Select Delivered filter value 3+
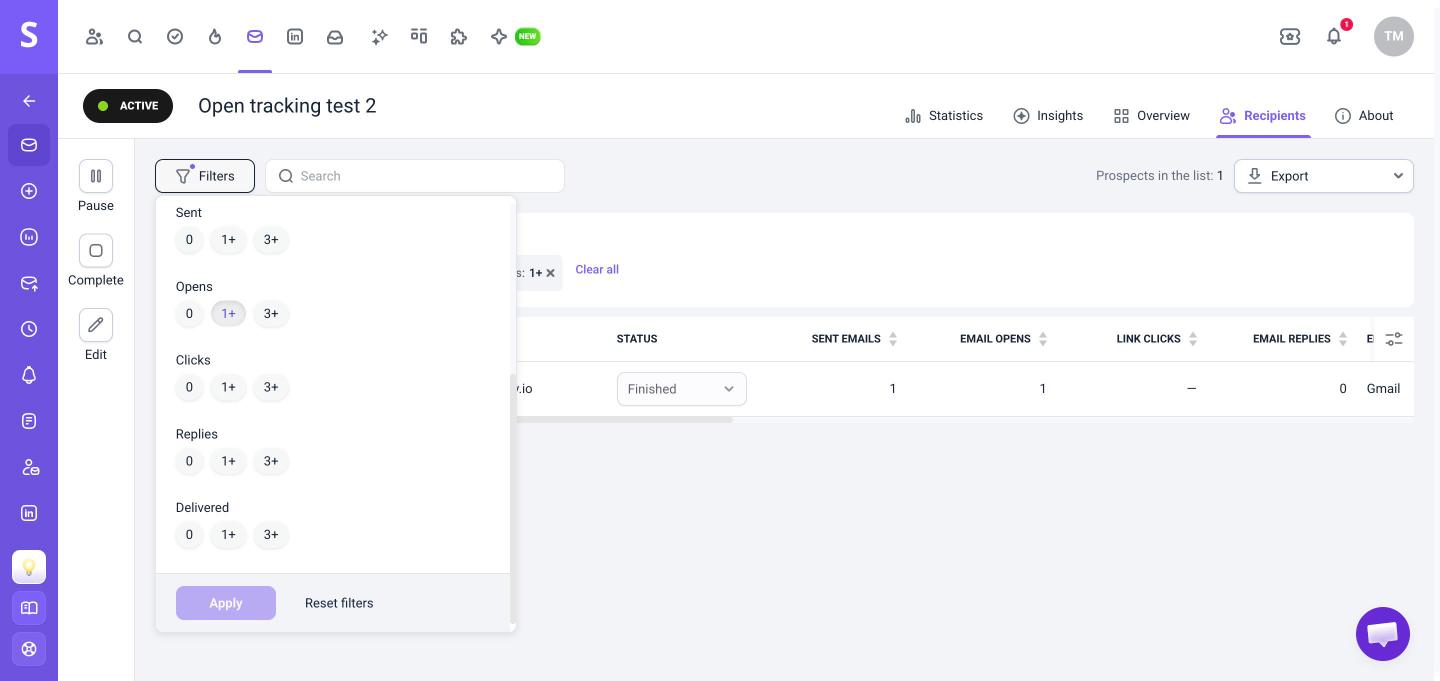The image size is (1440, 681). (271, 535)
